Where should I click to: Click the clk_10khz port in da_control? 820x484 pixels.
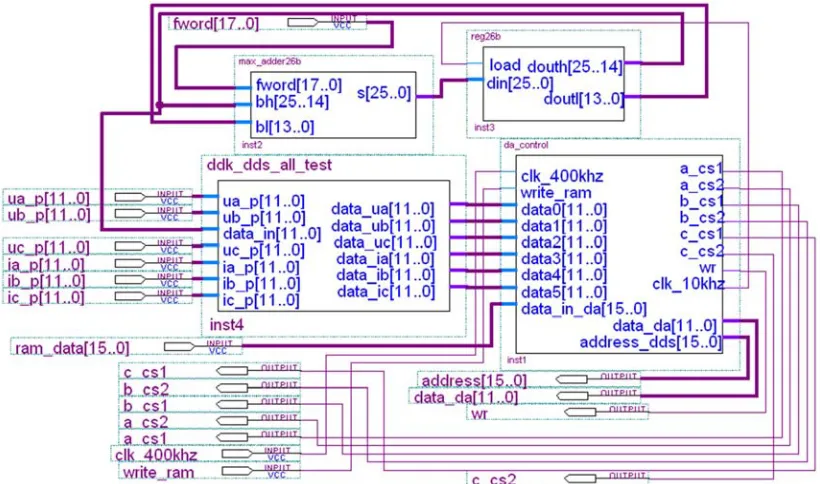[x=688, y=284]
